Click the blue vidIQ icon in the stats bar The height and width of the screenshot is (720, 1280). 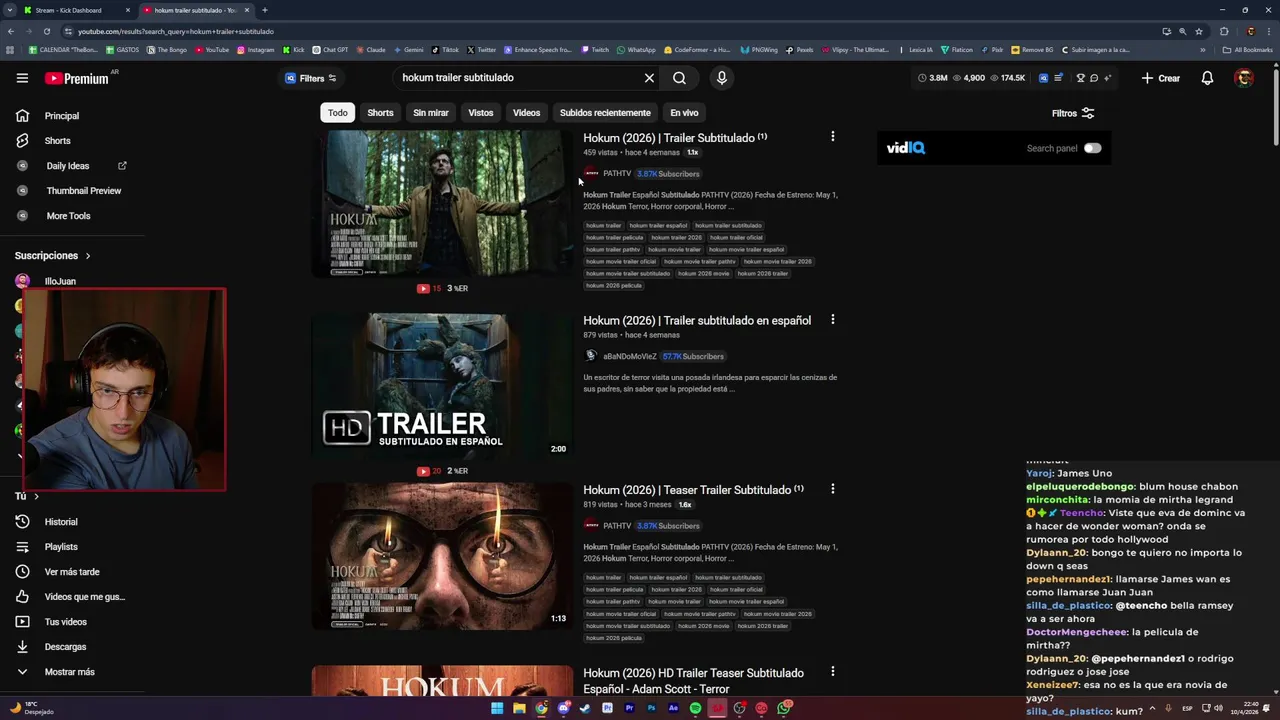1043,78
